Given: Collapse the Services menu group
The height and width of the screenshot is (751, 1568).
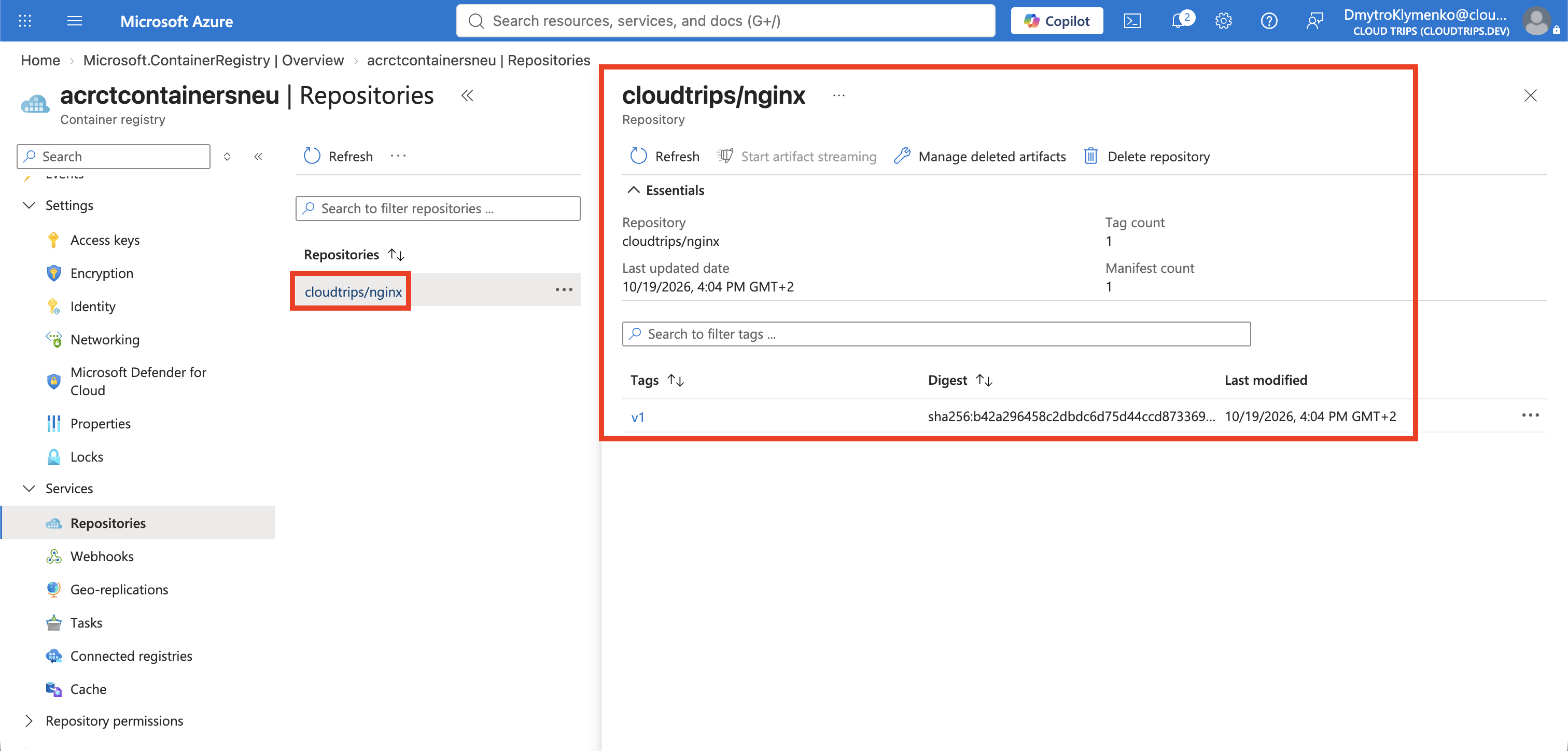Looking at the screenshot, I should coord(29,489).
